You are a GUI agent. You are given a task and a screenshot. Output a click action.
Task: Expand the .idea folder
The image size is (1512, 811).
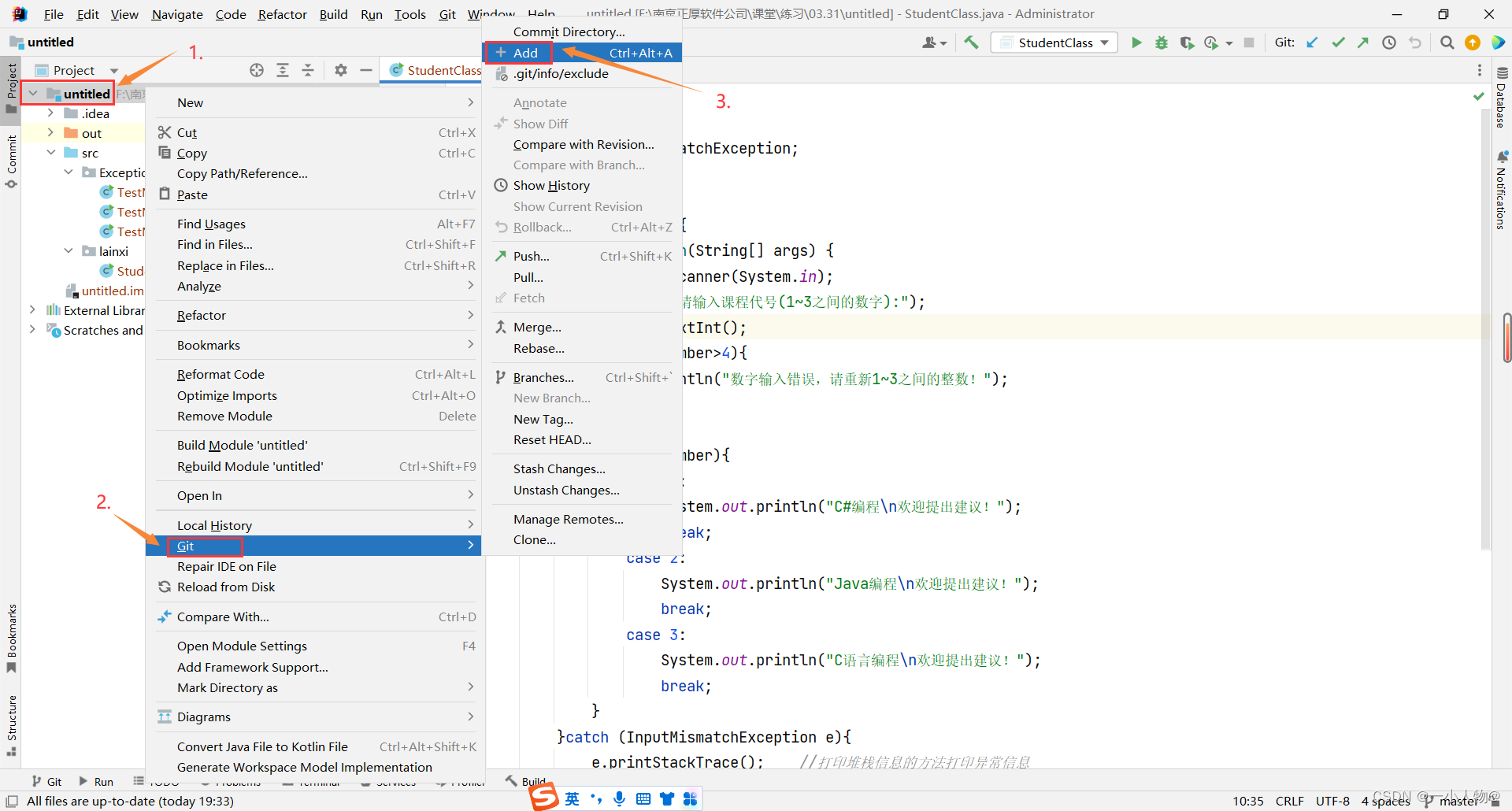click(x=50, y=113)
